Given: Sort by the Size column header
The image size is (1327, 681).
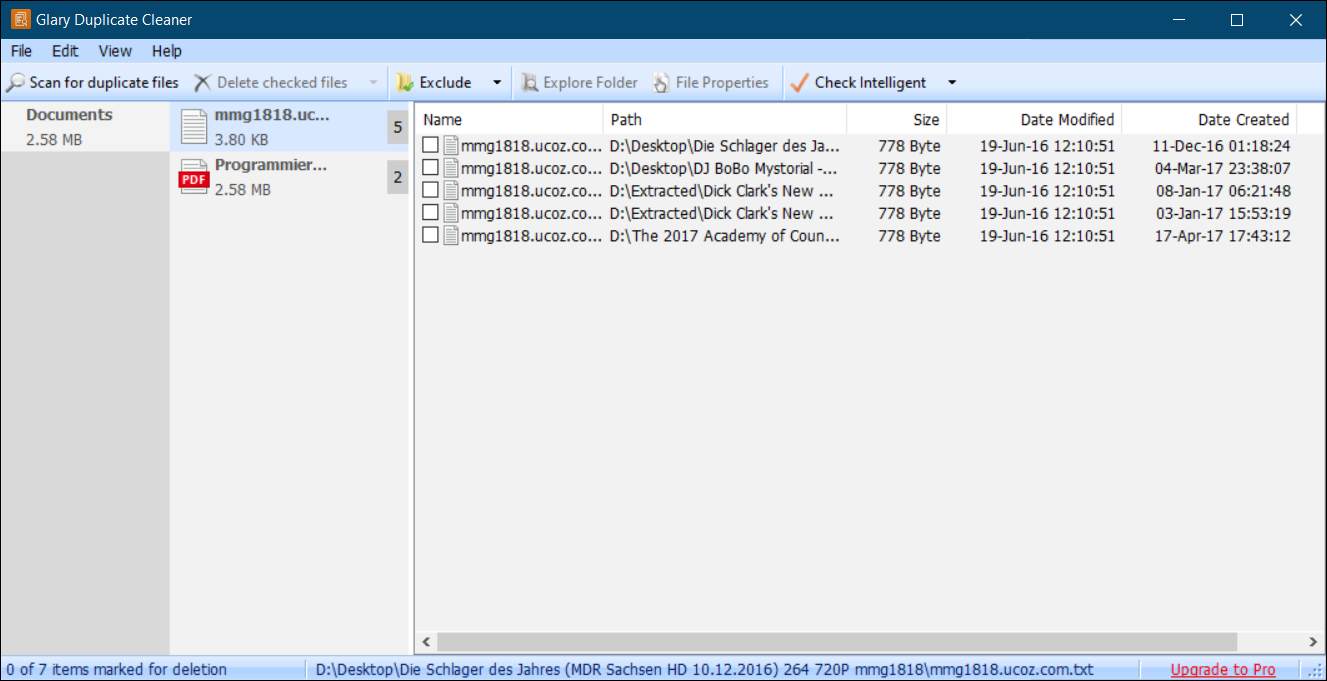Looking at the screenshot, I should point(896,120).
